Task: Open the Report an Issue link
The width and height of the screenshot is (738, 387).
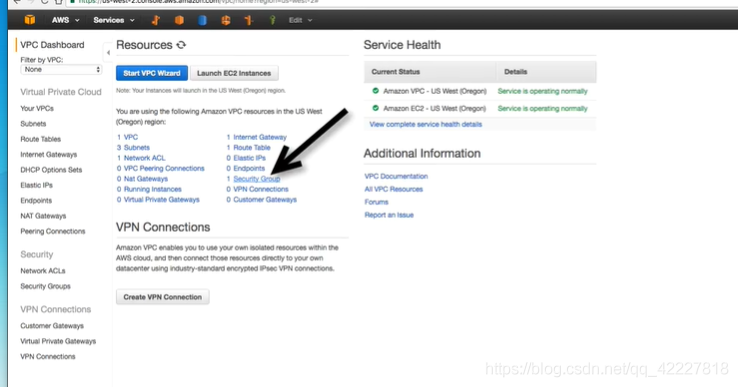Action: point(389,215)
